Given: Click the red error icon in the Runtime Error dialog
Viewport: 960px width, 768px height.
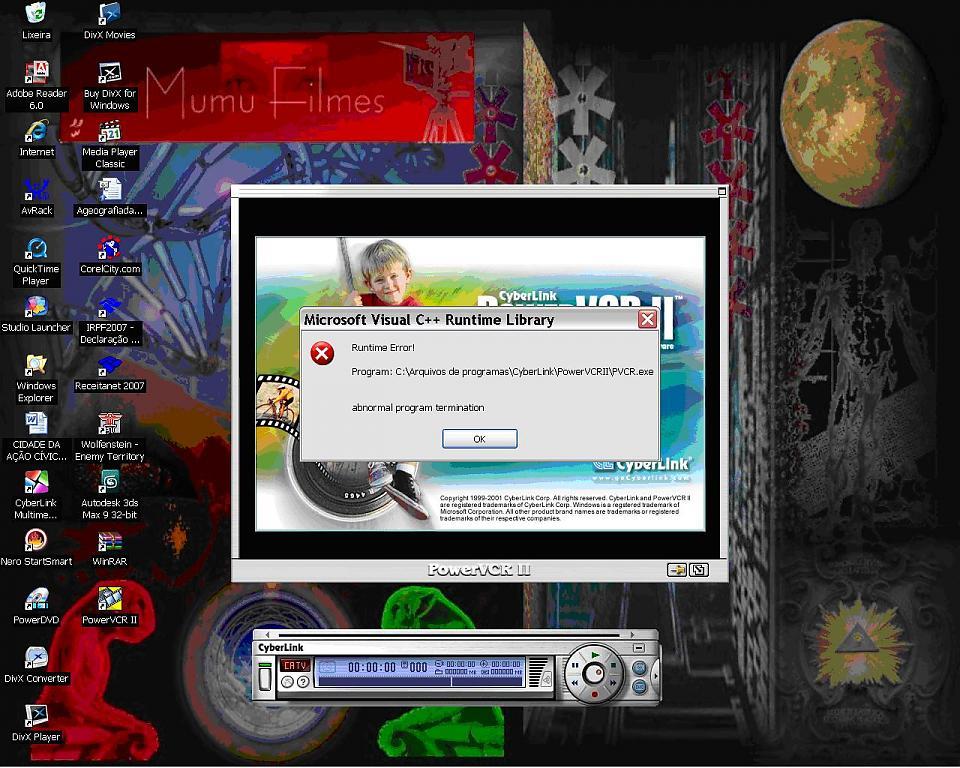Looking at the screenshot, I should pos(322,353).
